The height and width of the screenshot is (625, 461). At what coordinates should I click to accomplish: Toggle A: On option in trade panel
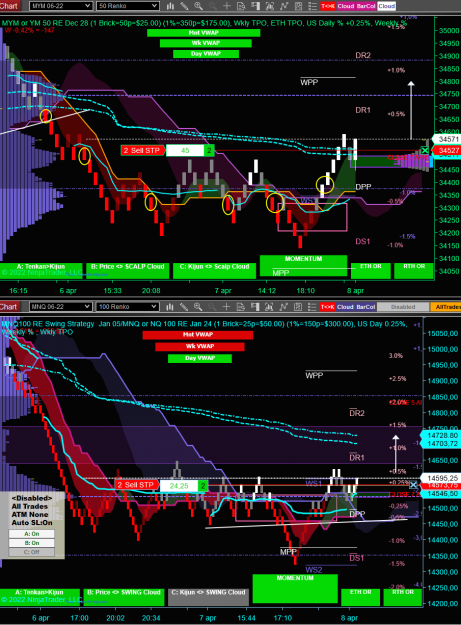pyautogui.click(x=31, y=534)
